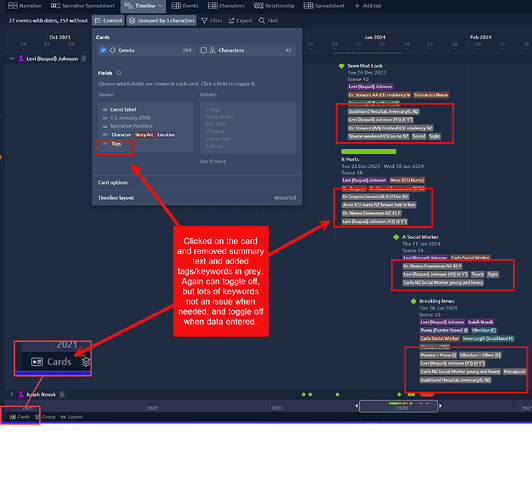Show the hidden Story Notes field

220,117
